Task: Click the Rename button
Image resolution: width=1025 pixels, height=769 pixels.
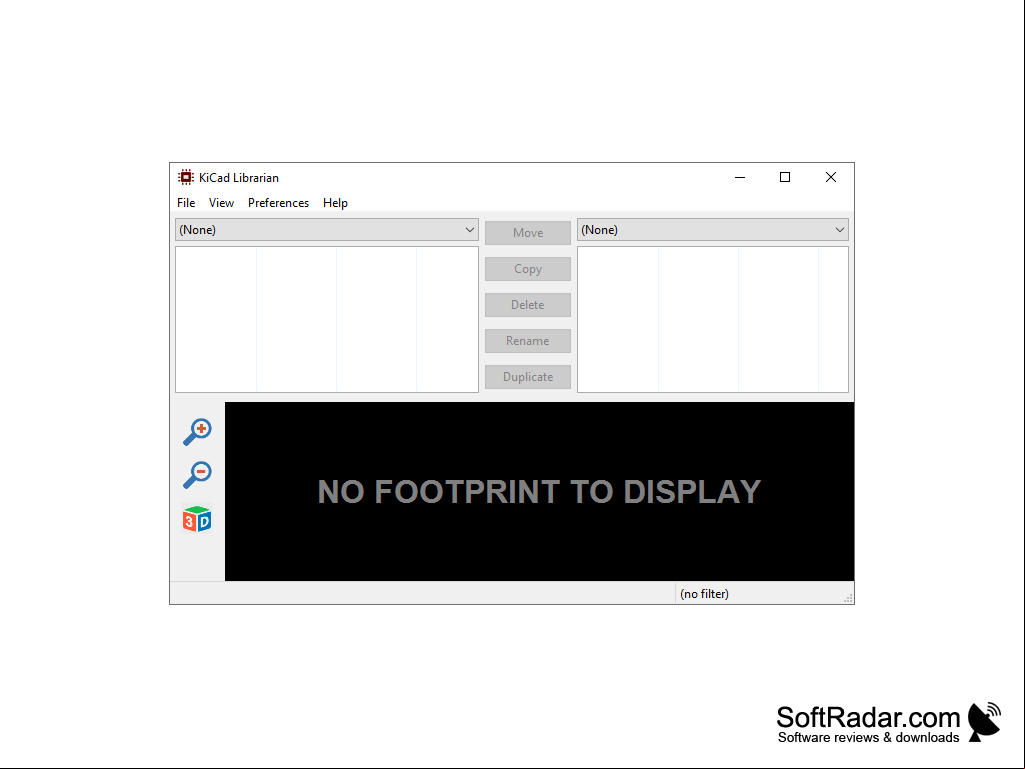Action: click(528, 341)
